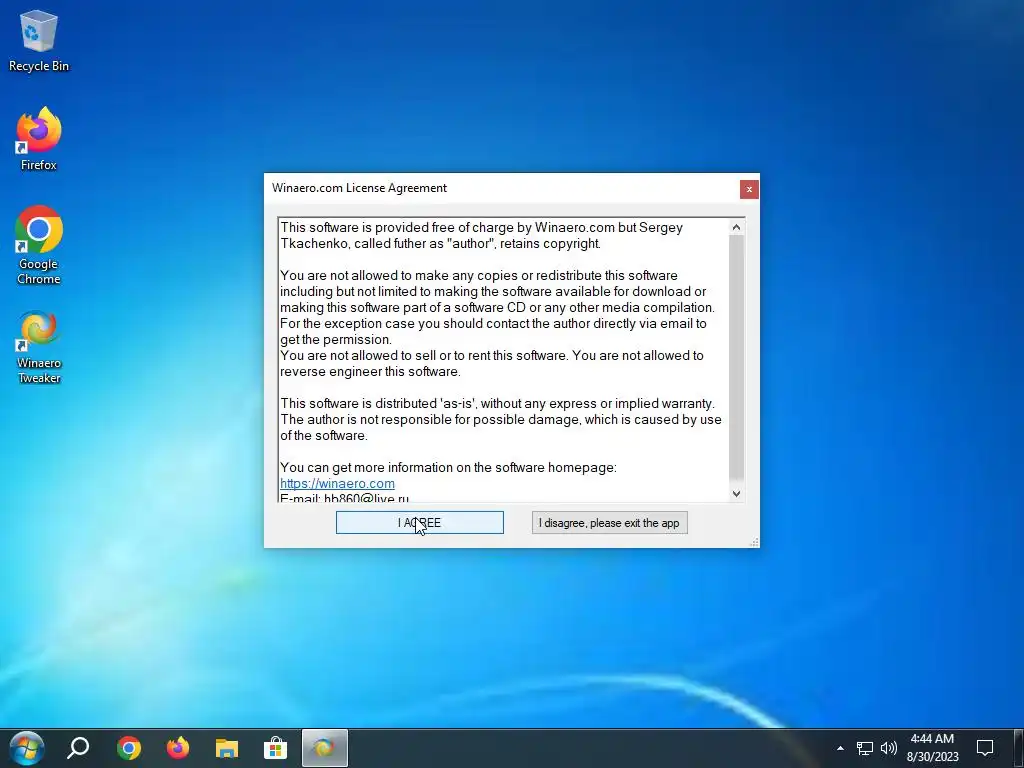This screenshot has width=1024, height=768.
Task: Click the license text scrollbar thumb
Action: (x=736, y=357)
